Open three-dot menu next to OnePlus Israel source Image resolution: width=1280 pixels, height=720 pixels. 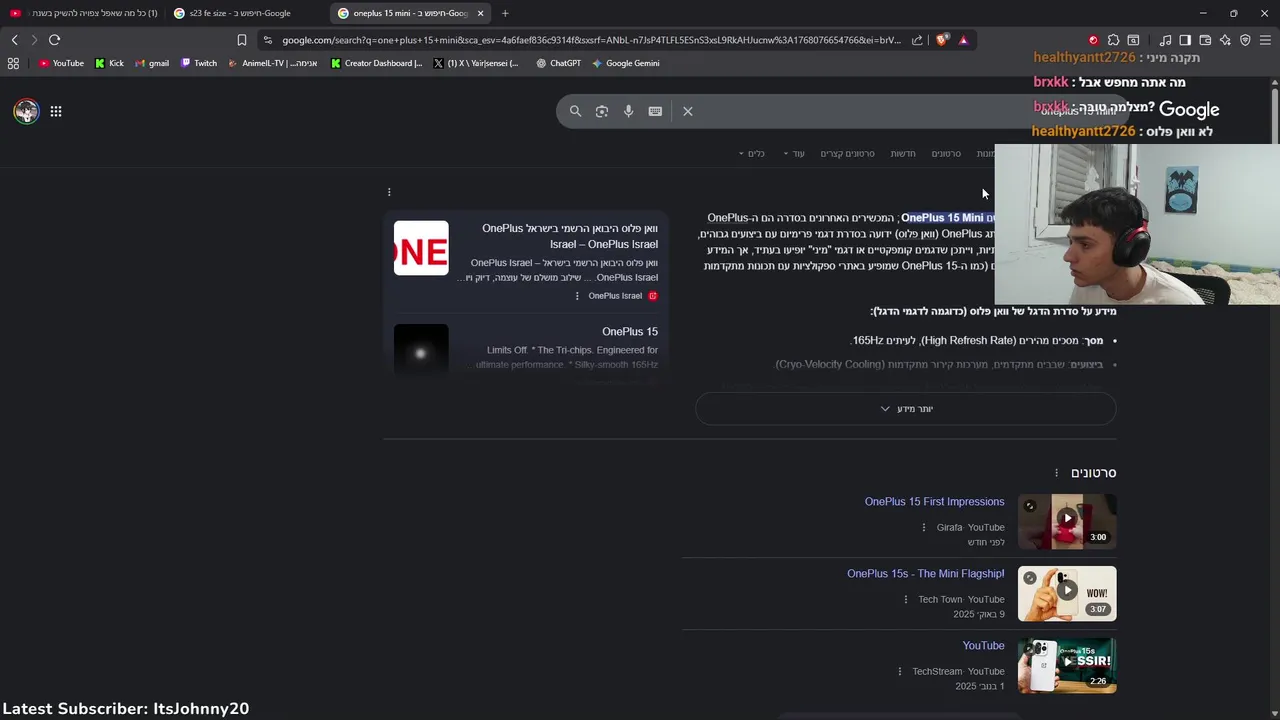coord(577,296)
